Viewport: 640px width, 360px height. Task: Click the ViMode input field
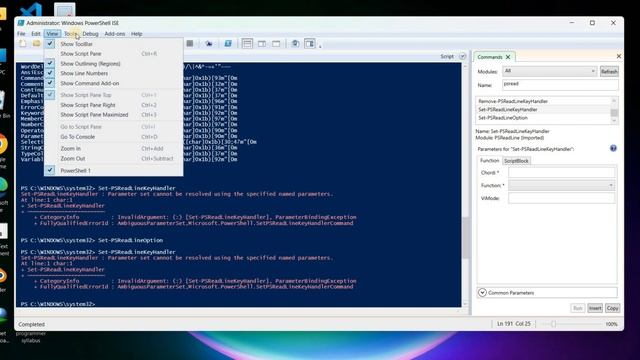(x=561, y=198)
